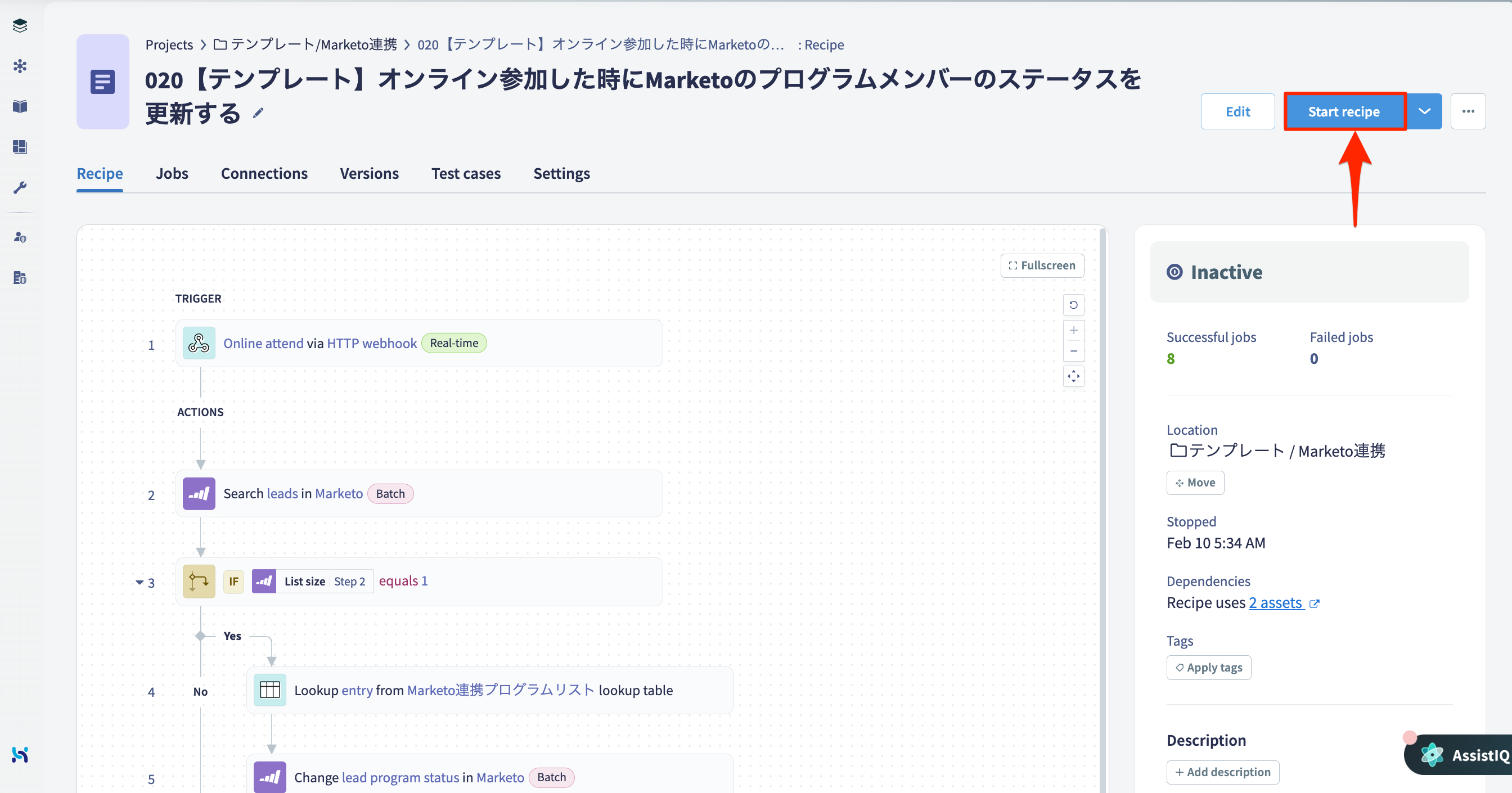Click the Move button under Location
The image size is (1512, 793).
1195,483
